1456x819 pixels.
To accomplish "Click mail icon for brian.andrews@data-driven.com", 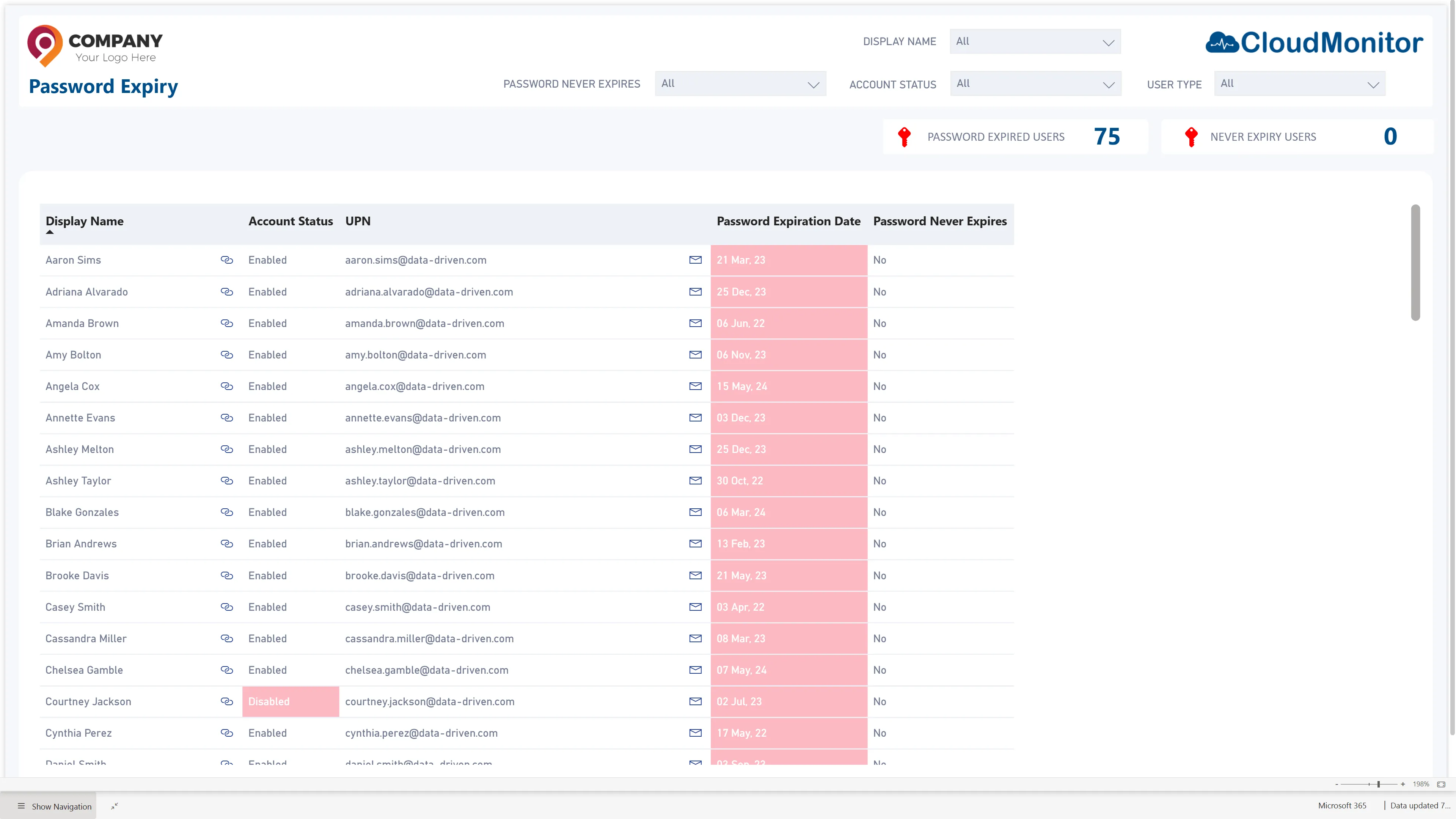I will click(x=695, y=544).
